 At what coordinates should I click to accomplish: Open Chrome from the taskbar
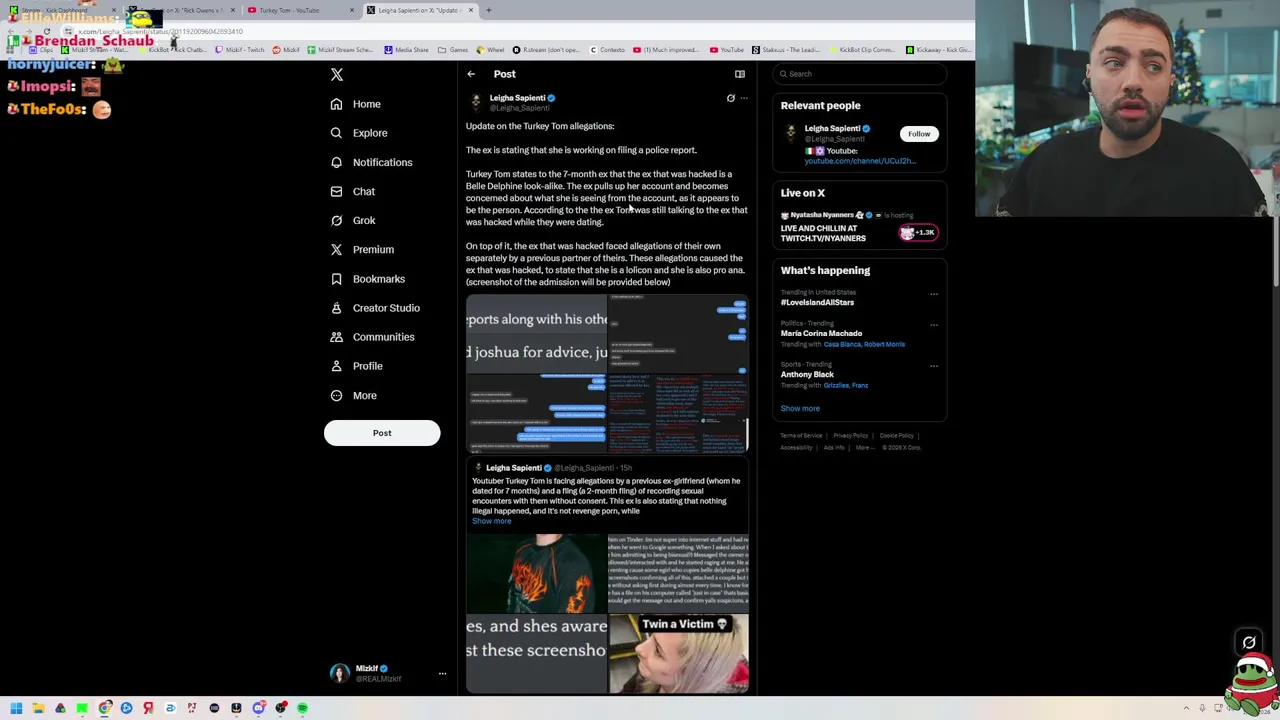click(104, 708)
